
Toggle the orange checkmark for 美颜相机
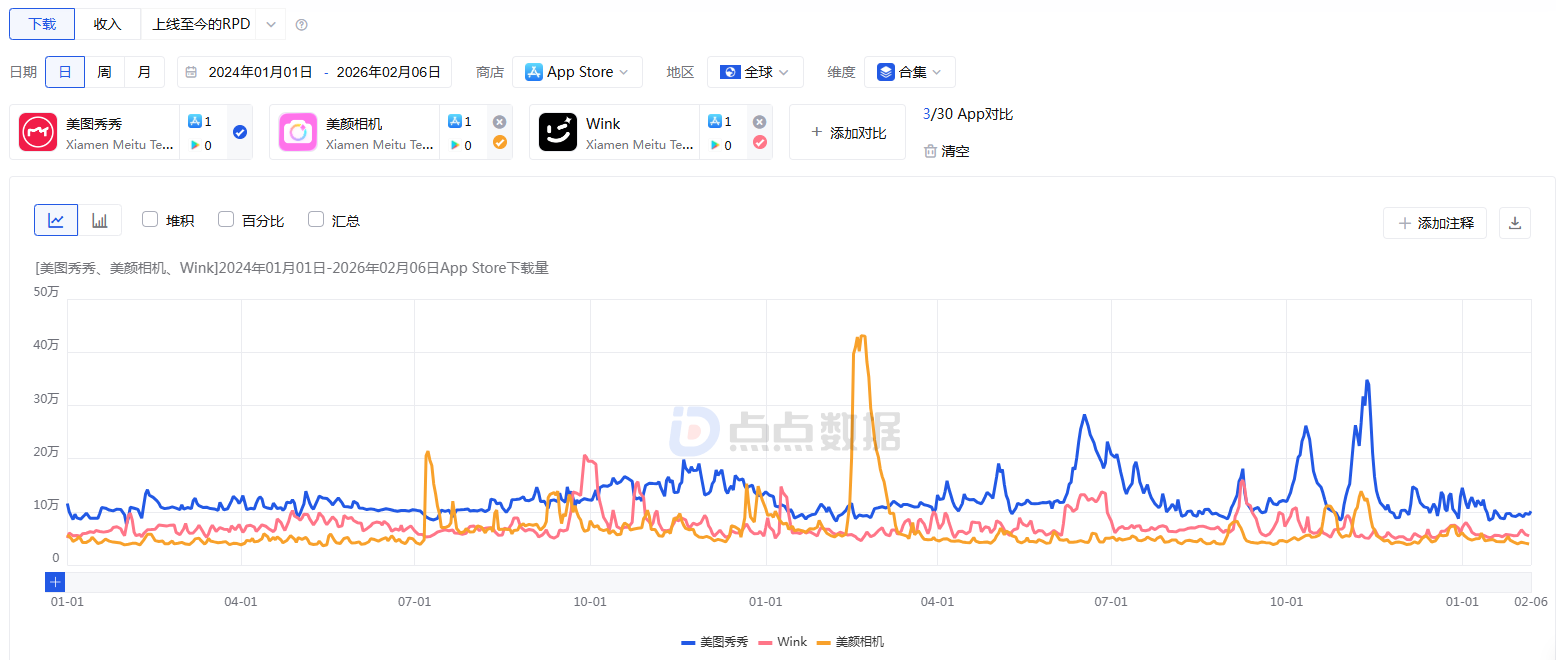[x=500, y=142]
